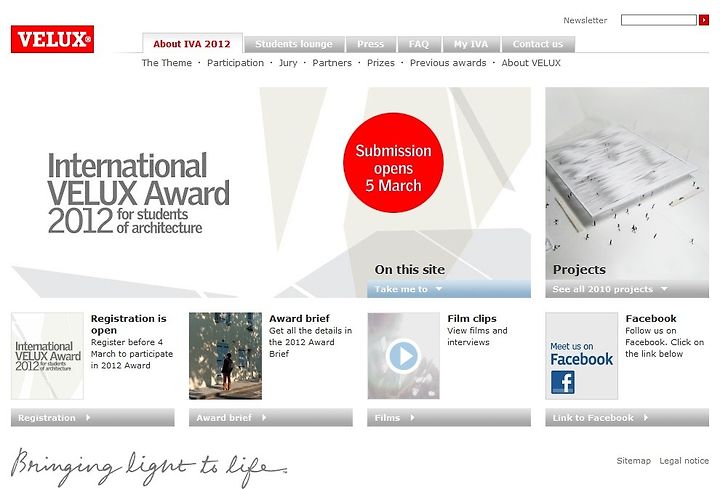Open The Theme submenu link

tap(167, 63)
